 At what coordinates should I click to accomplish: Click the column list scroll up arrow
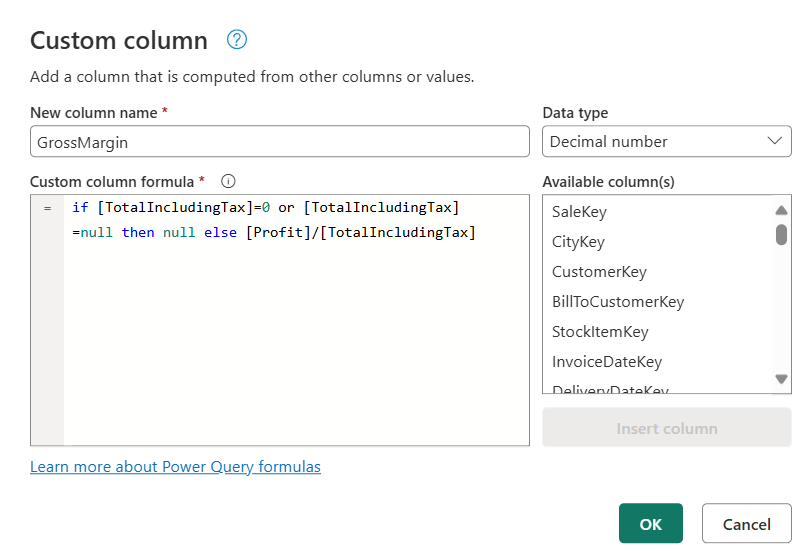click(781, 210)
